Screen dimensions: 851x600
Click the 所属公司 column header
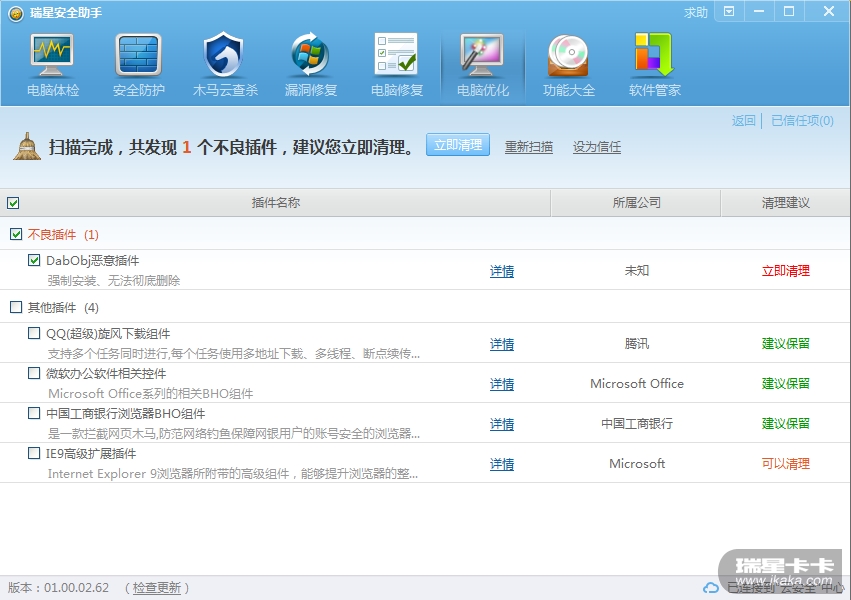[636, 203]
